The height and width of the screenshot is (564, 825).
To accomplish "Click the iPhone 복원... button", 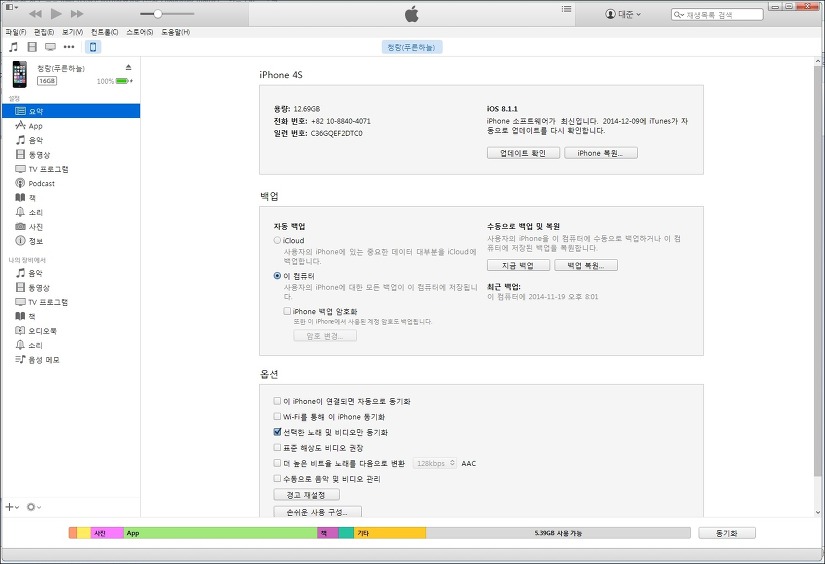I will (x=601, y=153).
